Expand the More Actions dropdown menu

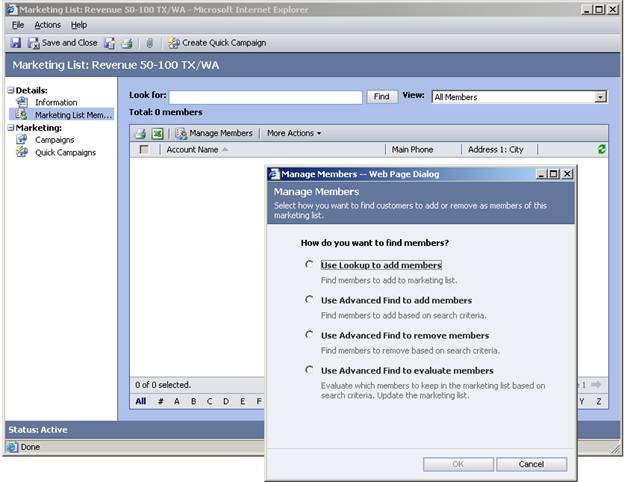(x=294, y=133)
